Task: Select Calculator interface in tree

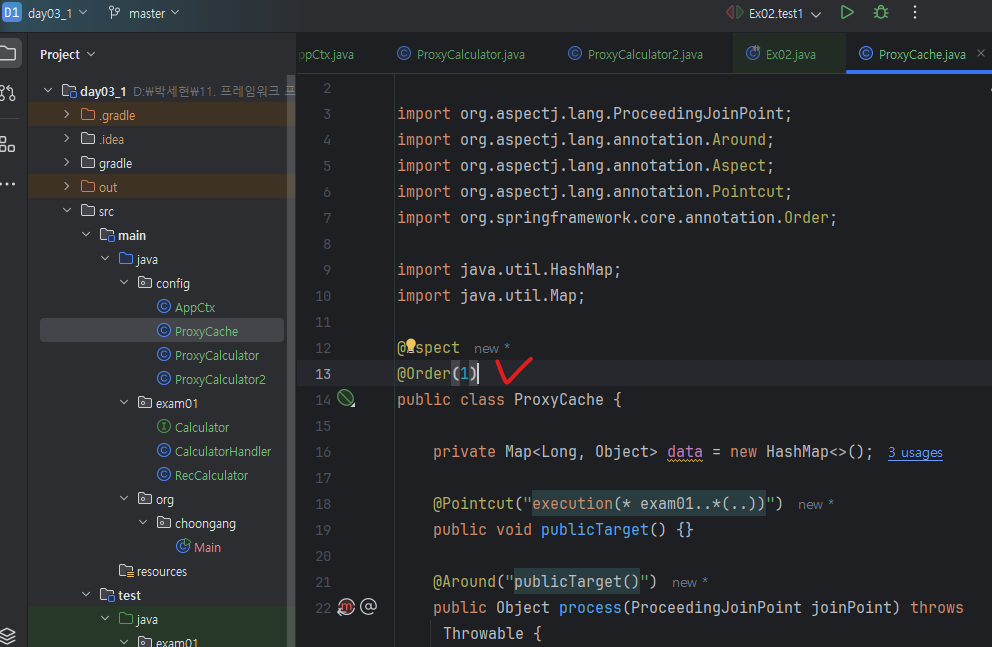Action: pyautogui.click(x=192, y=428)
